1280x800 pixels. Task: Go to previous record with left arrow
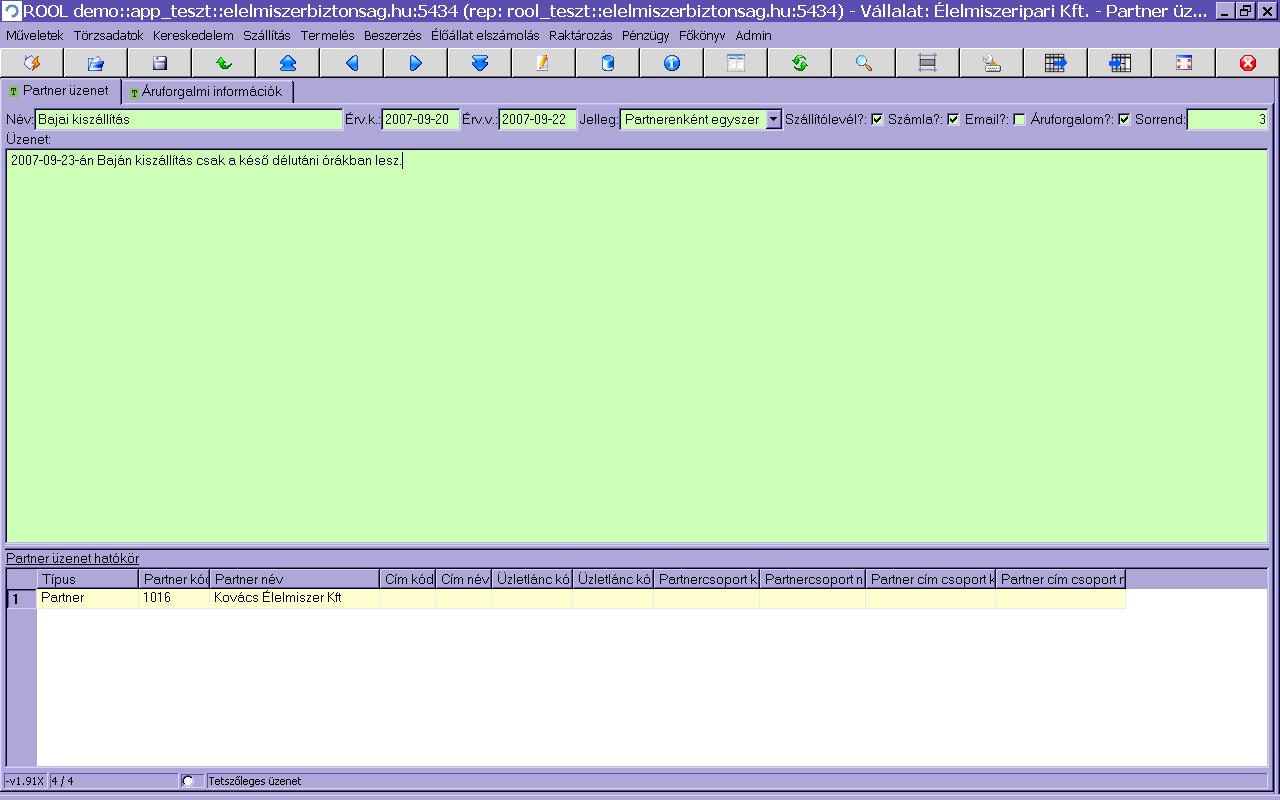352,63
